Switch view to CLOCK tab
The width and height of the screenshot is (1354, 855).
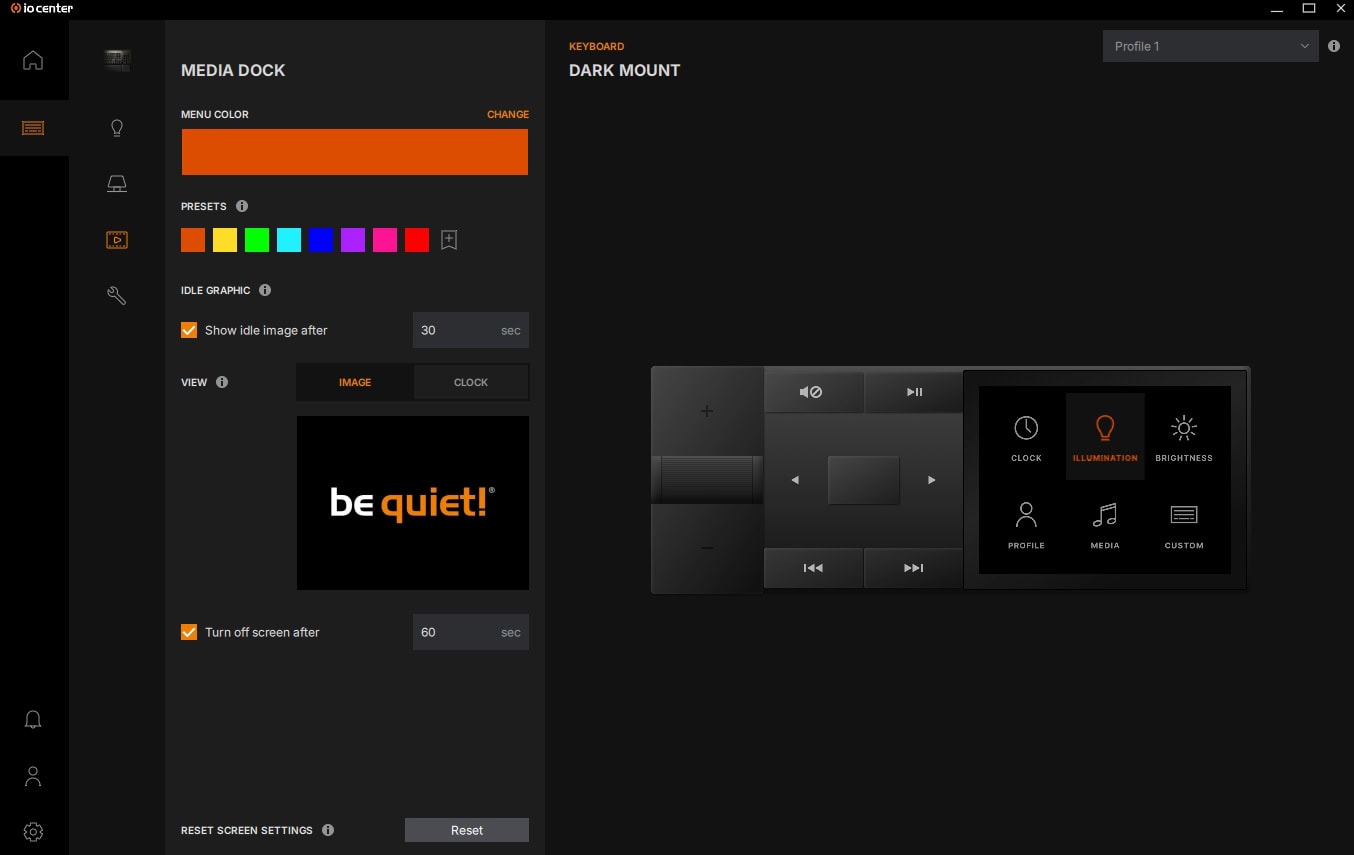click(x=471, y=382)
